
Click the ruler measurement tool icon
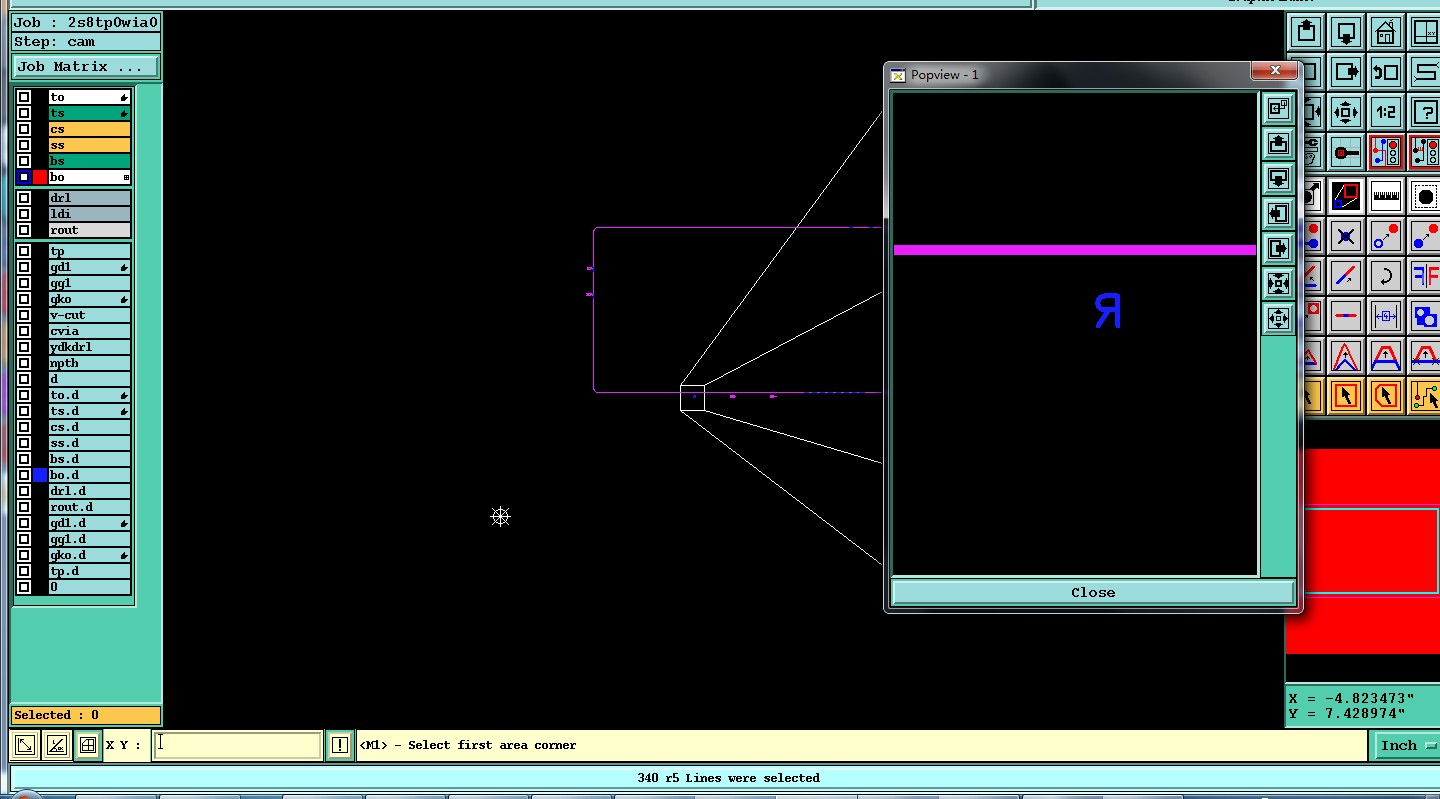[x=1385, y=196]
